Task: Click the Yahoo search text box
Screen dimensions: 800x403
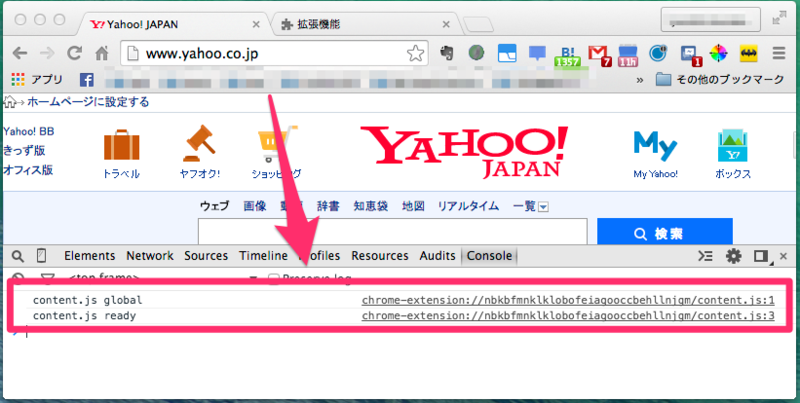Action: coord(392,232)
